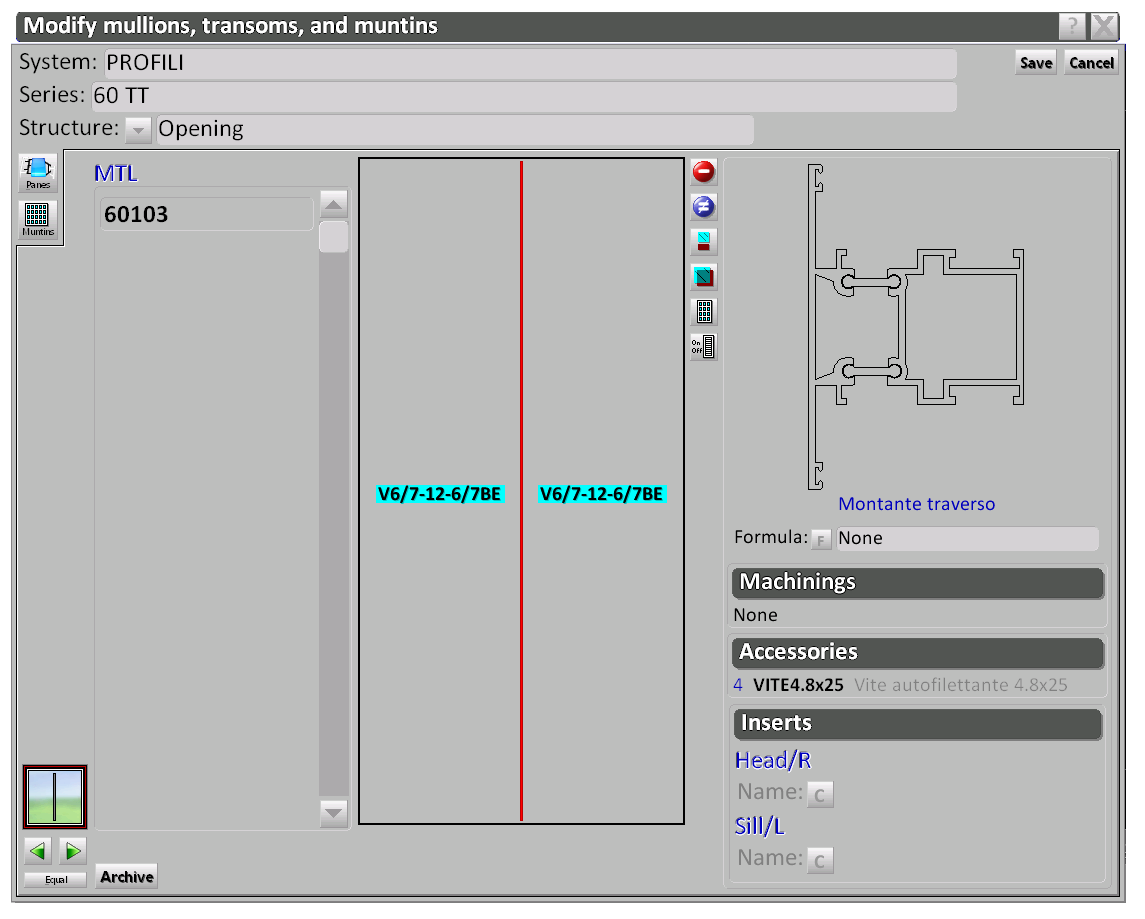
Task: Open the Inserts section header
Action: point(918,723)
